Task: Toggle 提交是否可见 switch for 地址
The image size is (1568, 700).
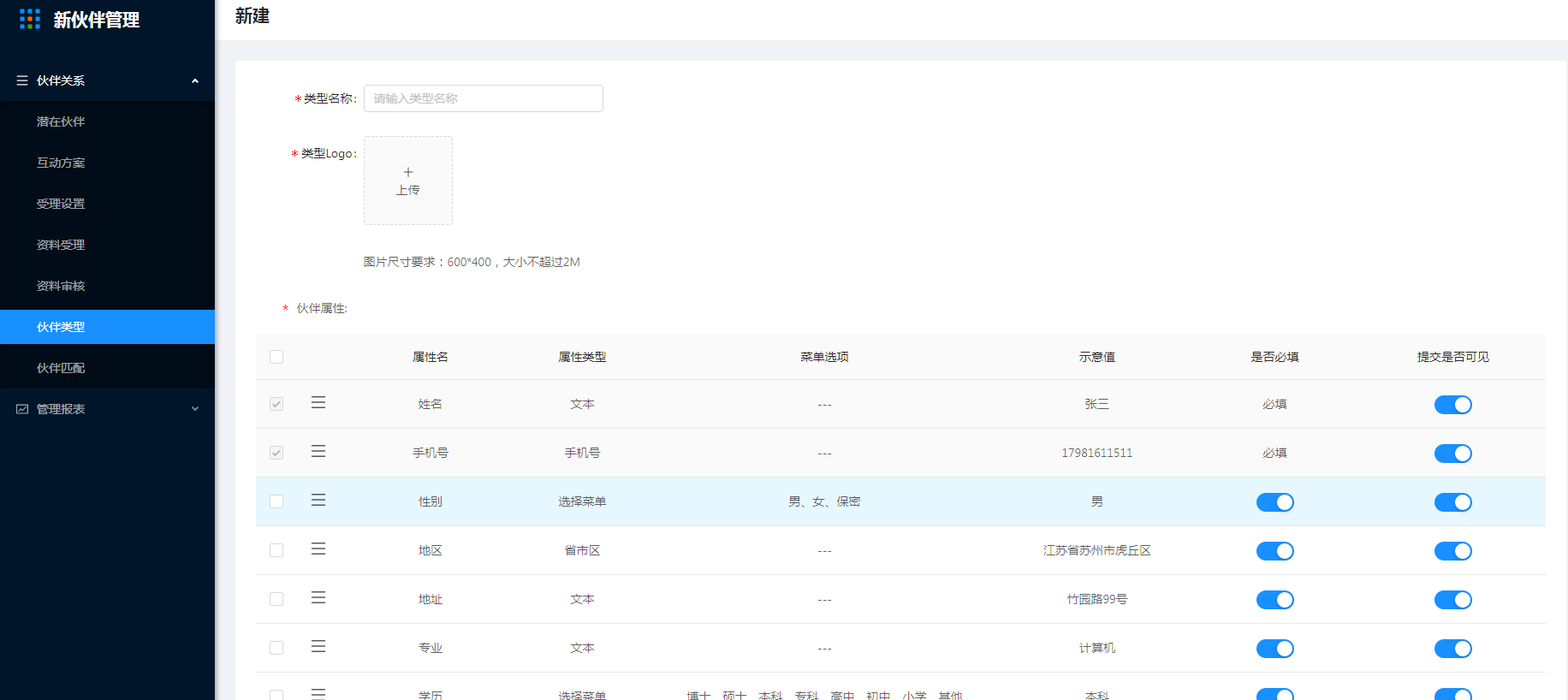Action: 1452,600
